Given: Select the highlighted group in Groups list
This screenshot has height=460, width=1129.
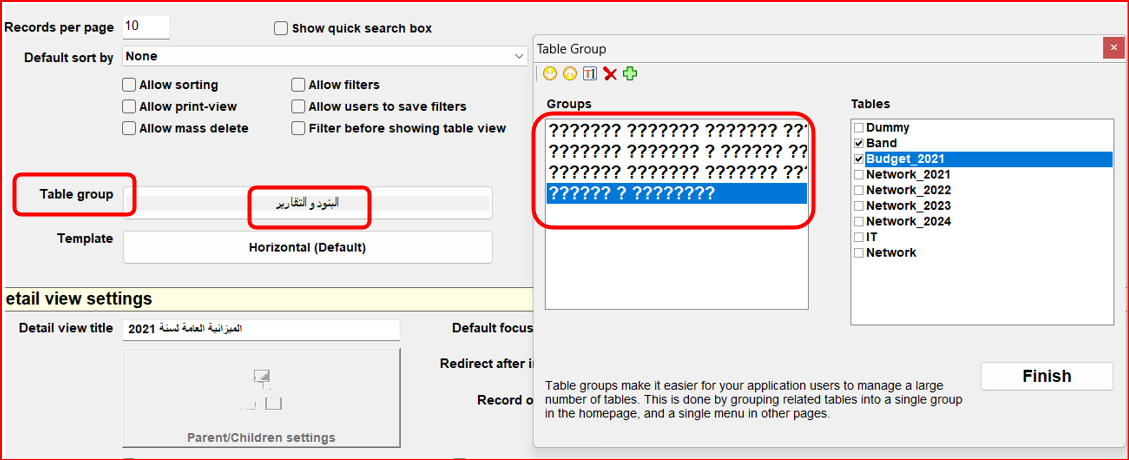Looking at the screenshot, I should 676,194.
